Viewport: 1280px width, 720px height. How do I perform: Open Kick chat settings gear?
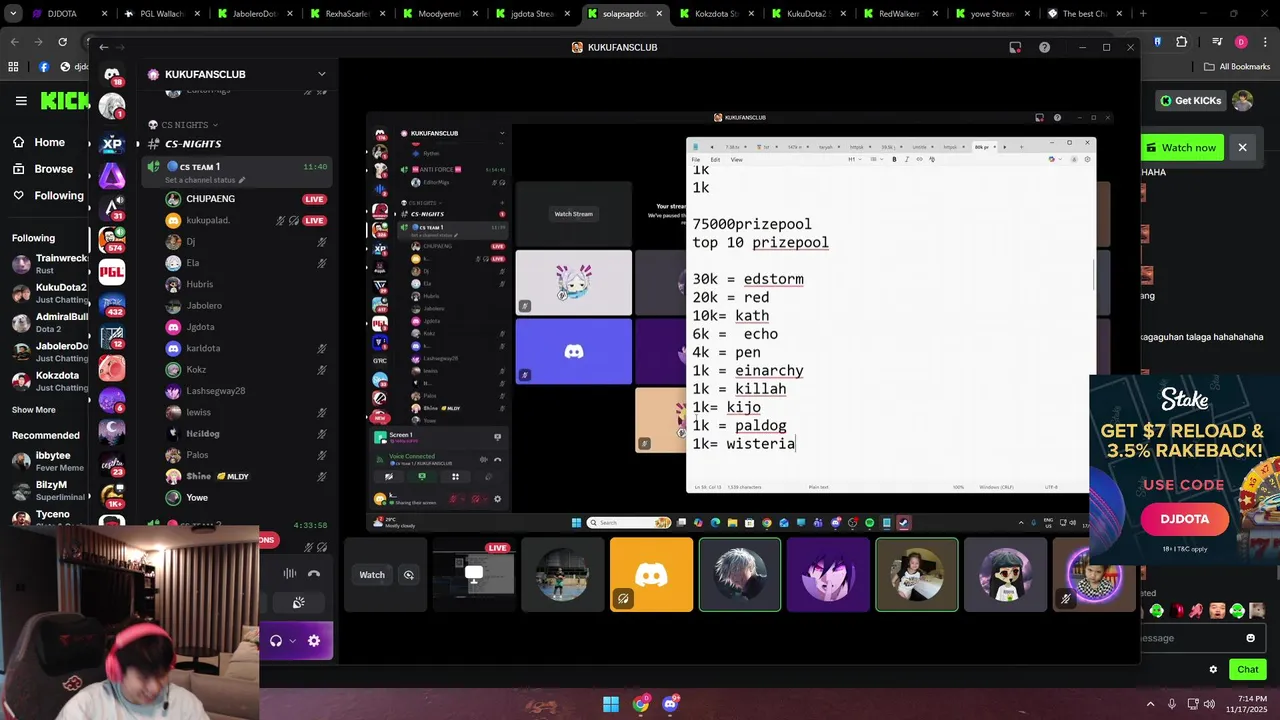tap(1213, 670)
